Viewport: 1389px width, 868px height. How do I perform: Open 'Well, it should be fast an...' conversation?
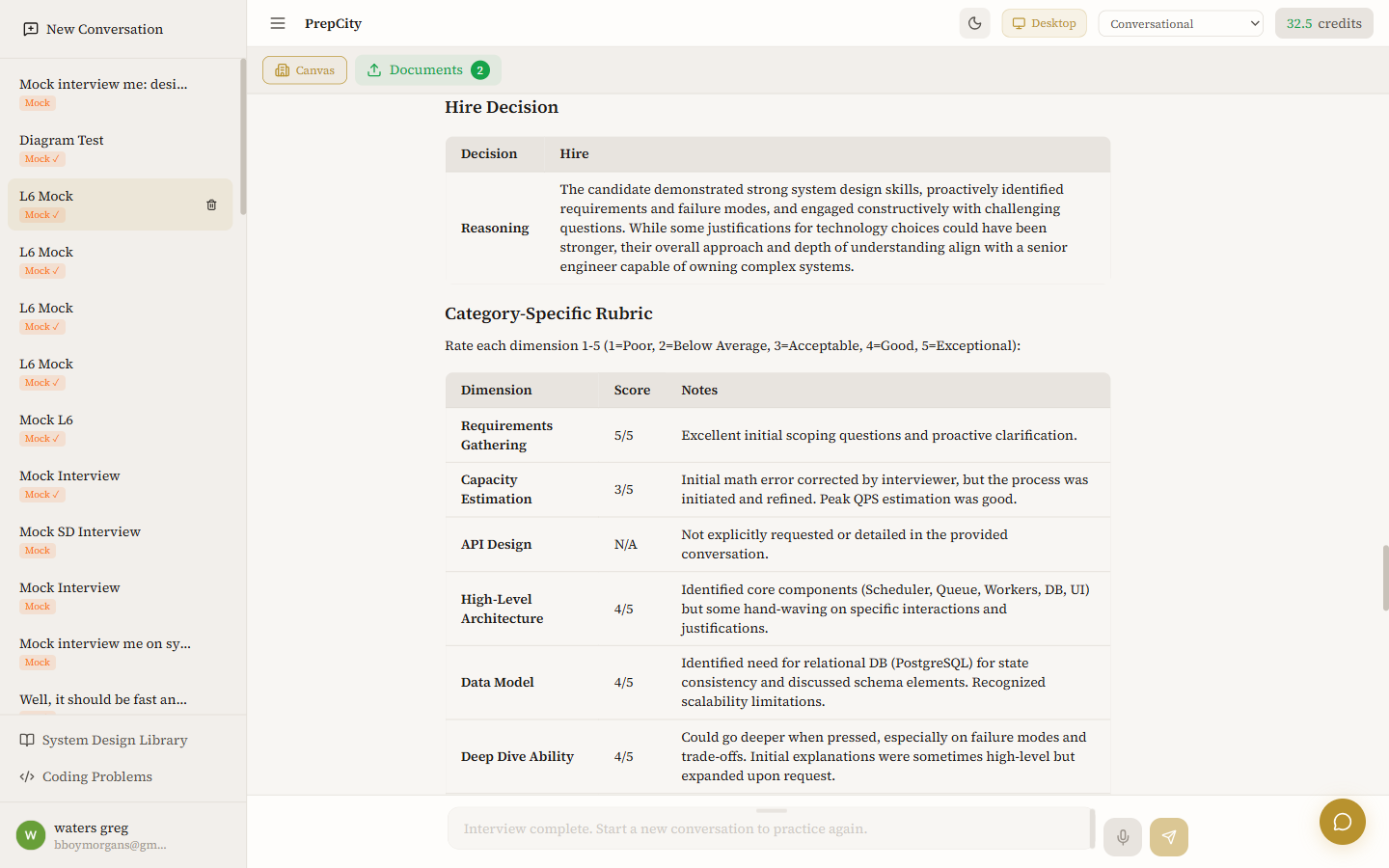click(120, 700)
